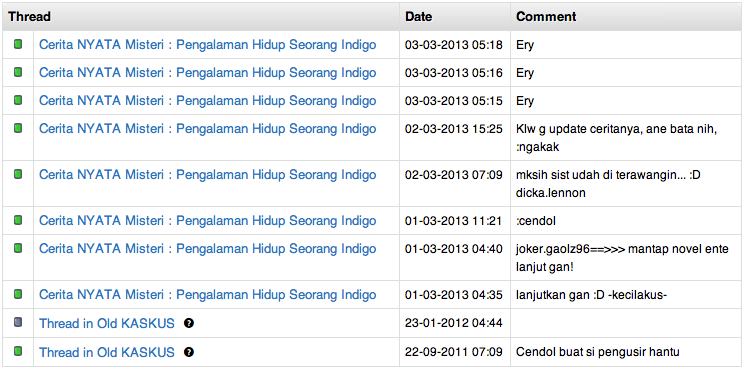This screenshot has width=745, height=371.
Task: Click green reputation icon for 03-03-2013 05:16 row
Action: click(x=18, y=72)
